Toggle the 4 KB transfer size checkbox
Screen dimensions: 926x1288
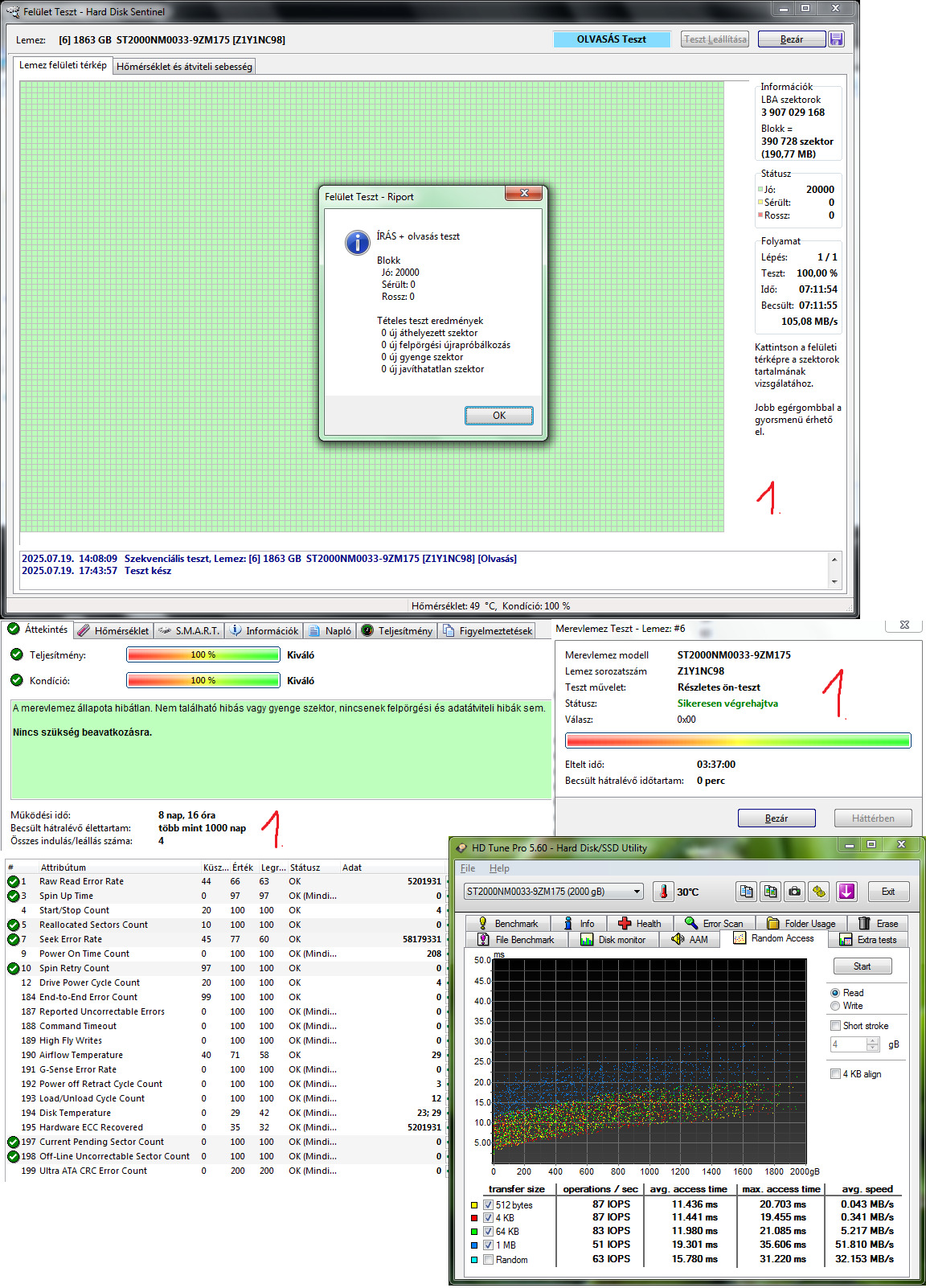point(488,1218)
